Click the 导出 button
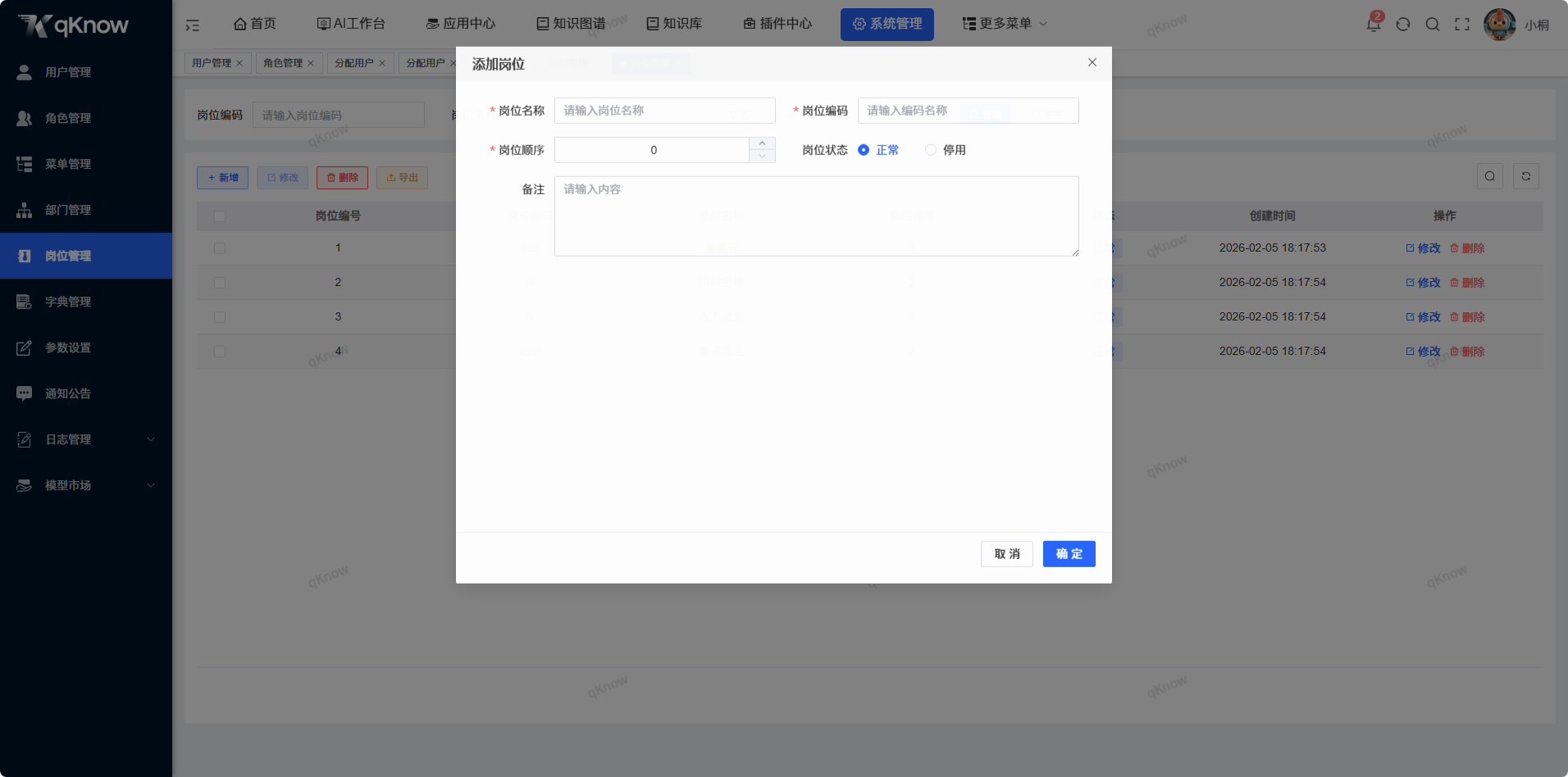 402,178
